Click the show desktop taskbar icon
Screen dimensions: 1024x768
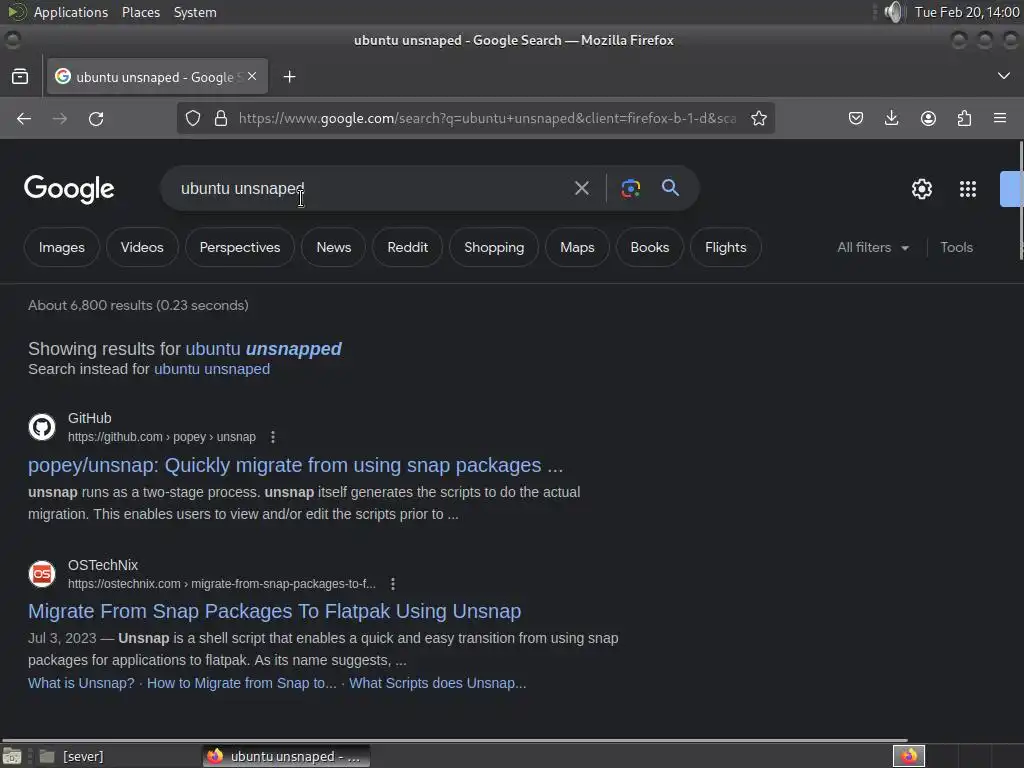click(12, 756)
